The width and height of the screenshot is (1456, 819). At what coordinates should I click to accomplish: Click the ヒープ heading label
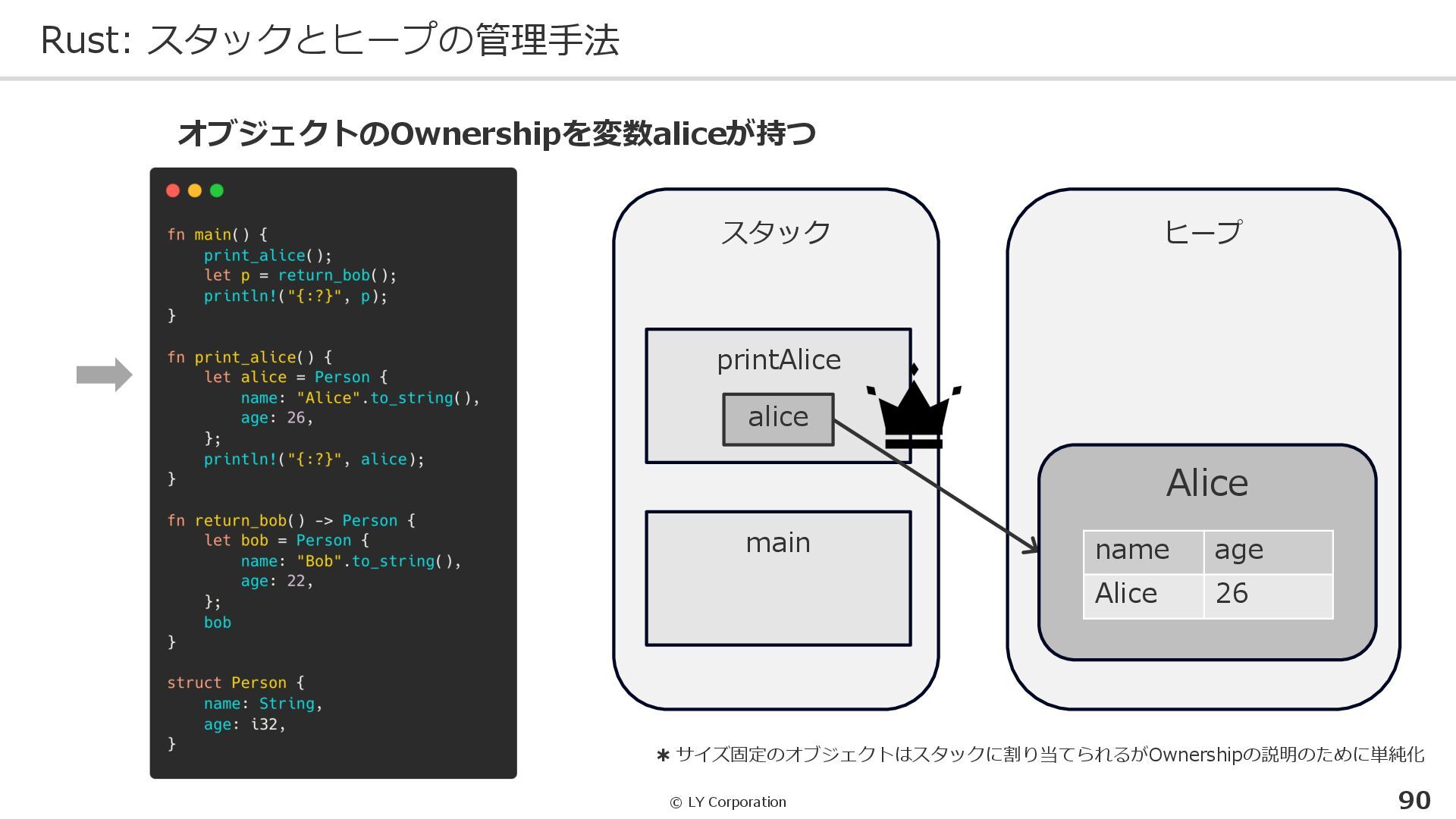pyautogui.click(x=1203, y=232)
